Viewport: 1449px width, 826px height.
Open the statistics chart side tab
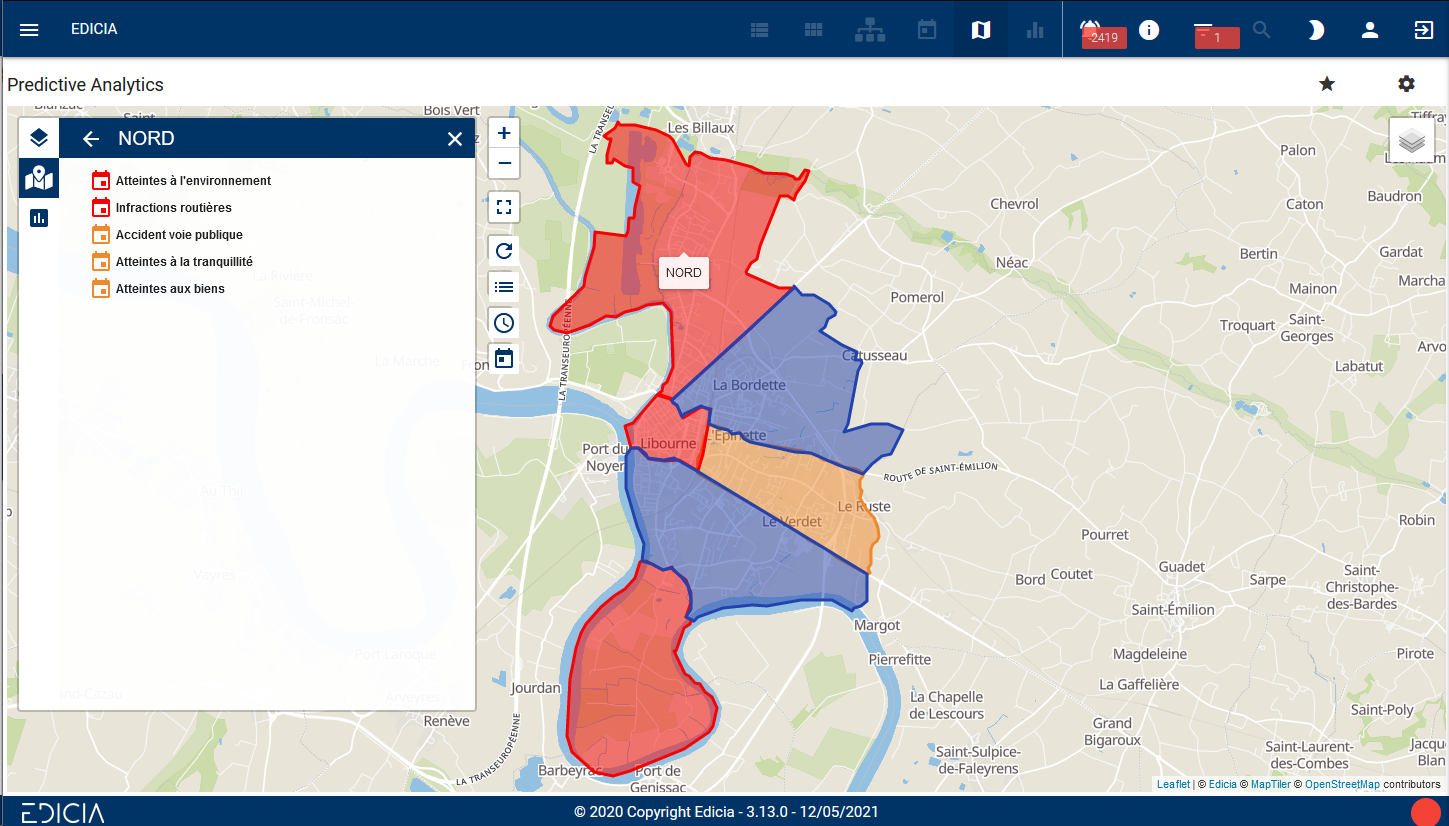pyautogui.click(x=39, y=217)
